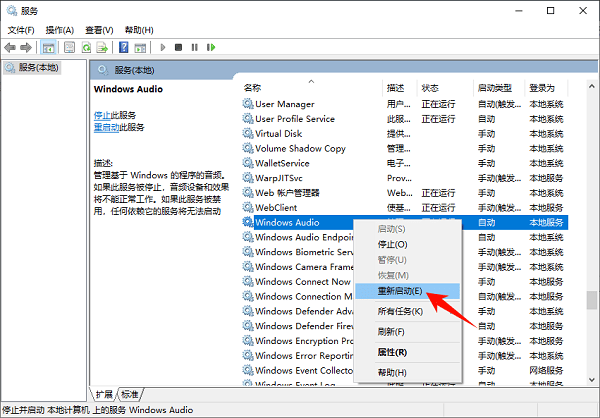Image resolution: width=600 pixels, height=418 pixels.
Task: Click the vertical scrollbar thumb
Action: (x=592, y=300)
